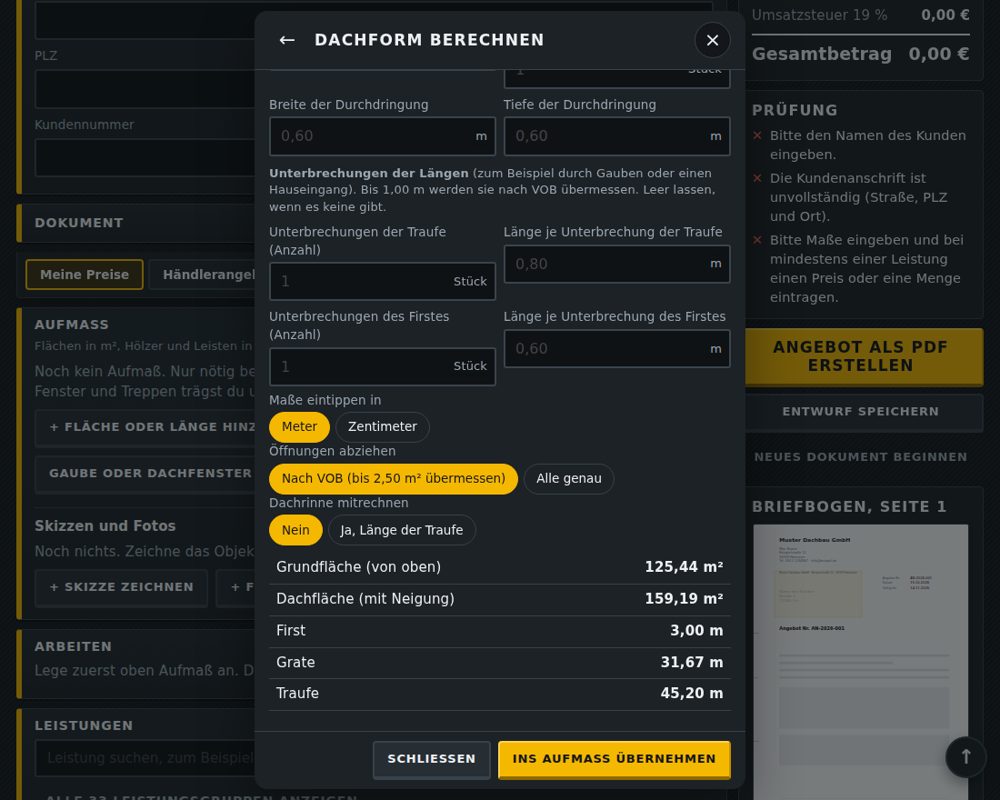Switch measurement input to Zentimeter
This screenshot has height=800, width=1000.
(x=382, y=427)
